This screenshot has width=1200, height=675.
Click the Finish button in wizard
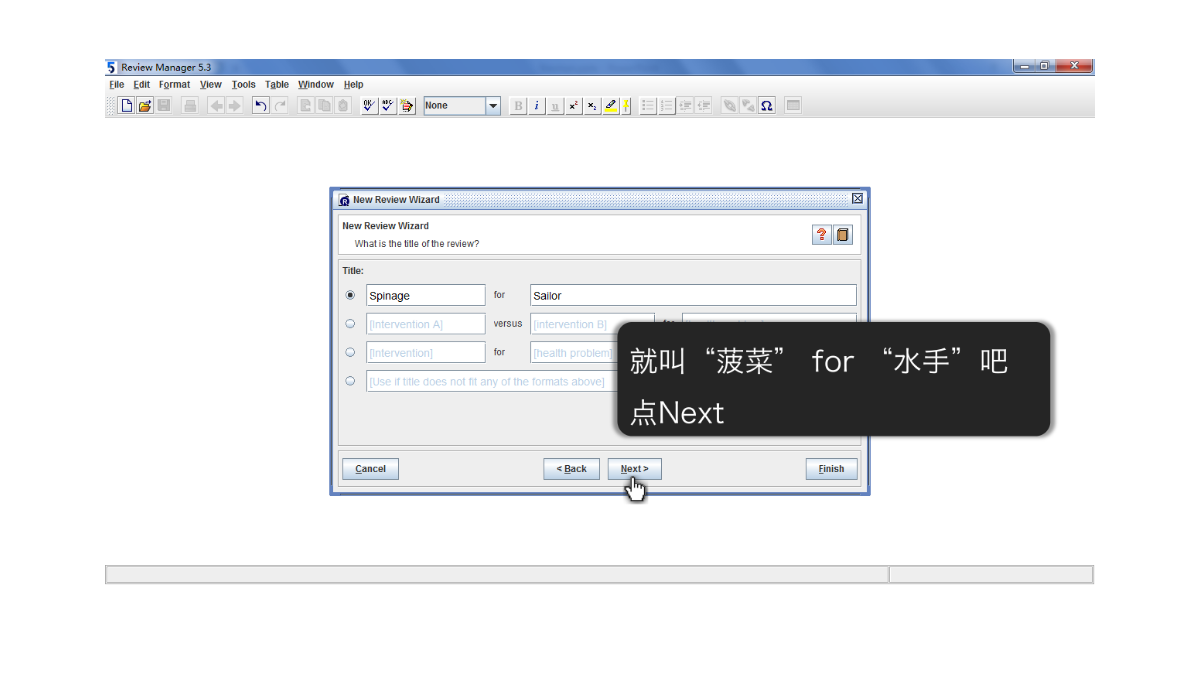(x=831, y=469)
